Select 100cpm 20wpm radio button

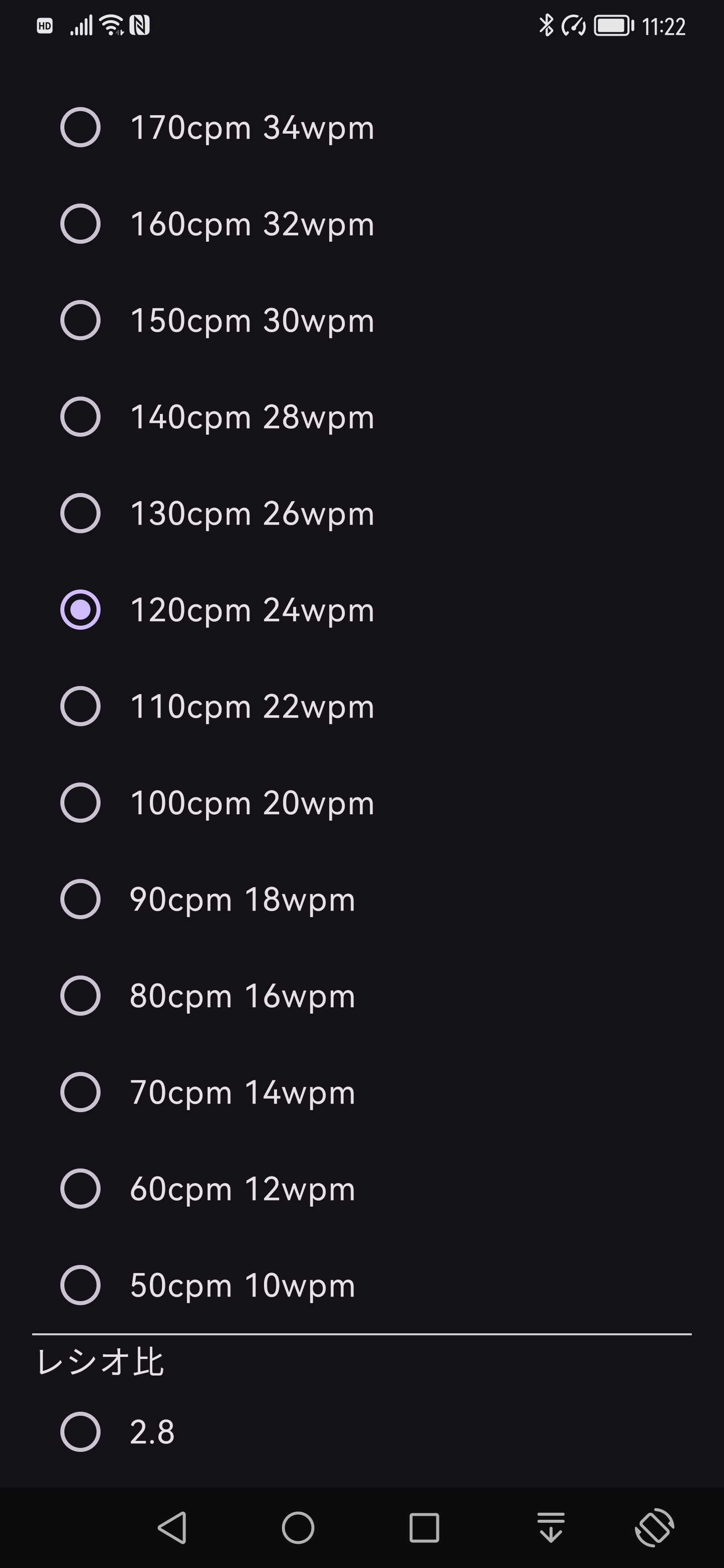pyautogui.click(x=80, y=802)
